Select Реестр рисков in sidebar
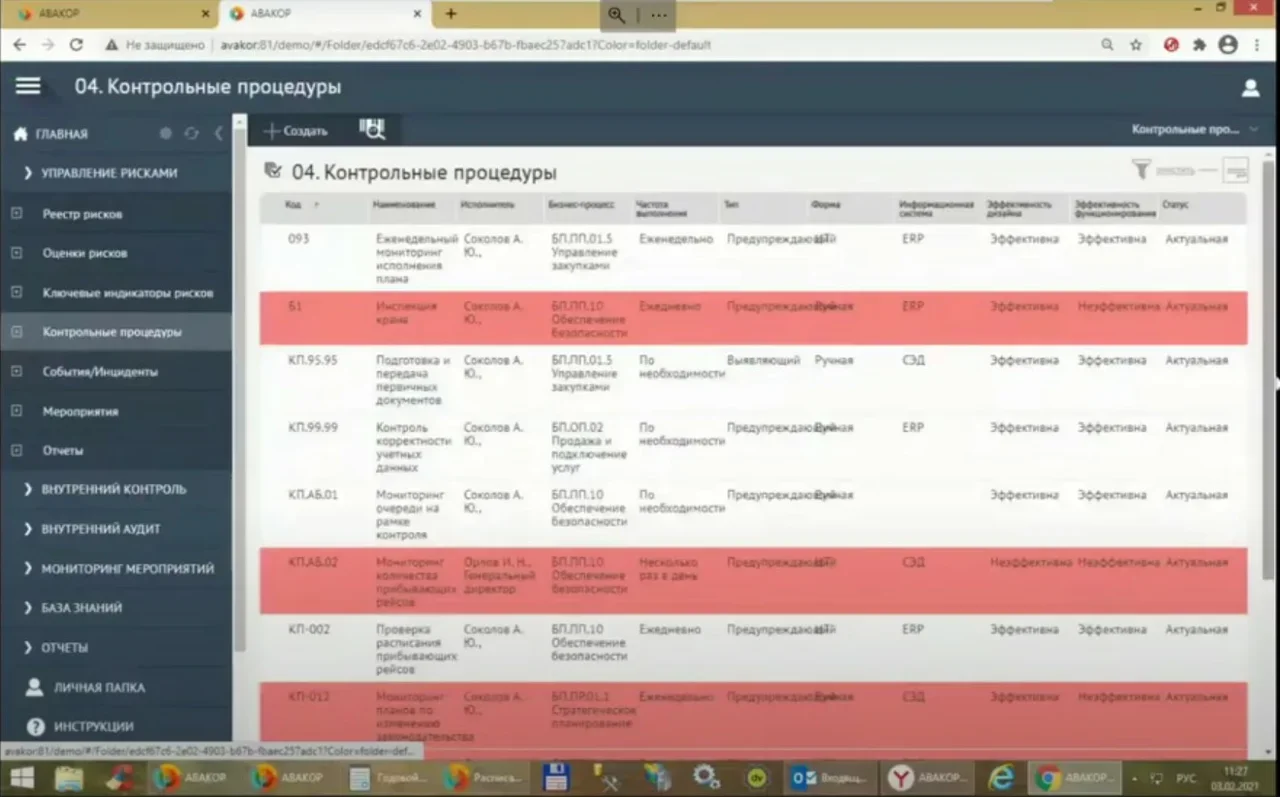 82,214
